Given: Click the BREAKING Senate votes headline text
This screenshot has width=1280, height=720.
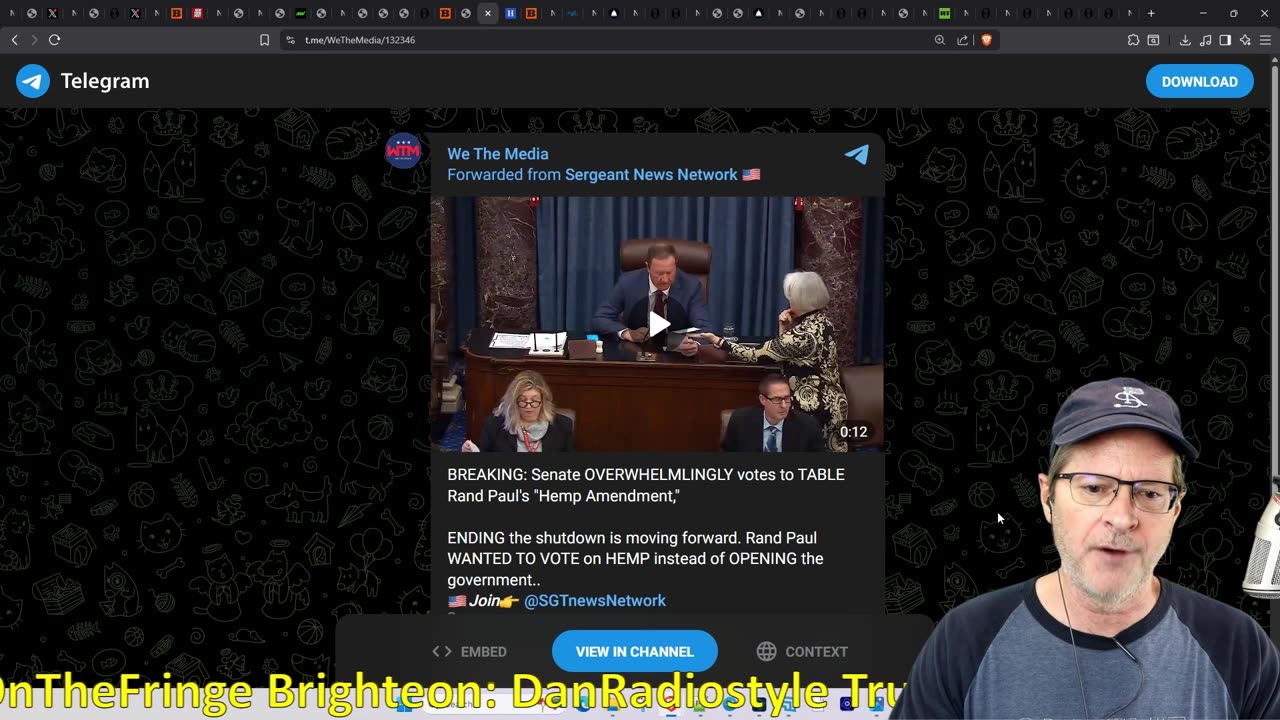Looking at the screenshot, I should [646, 485].
